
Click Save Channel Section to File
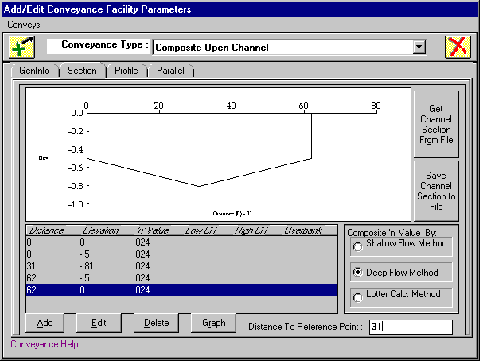[x=436, y=191]
